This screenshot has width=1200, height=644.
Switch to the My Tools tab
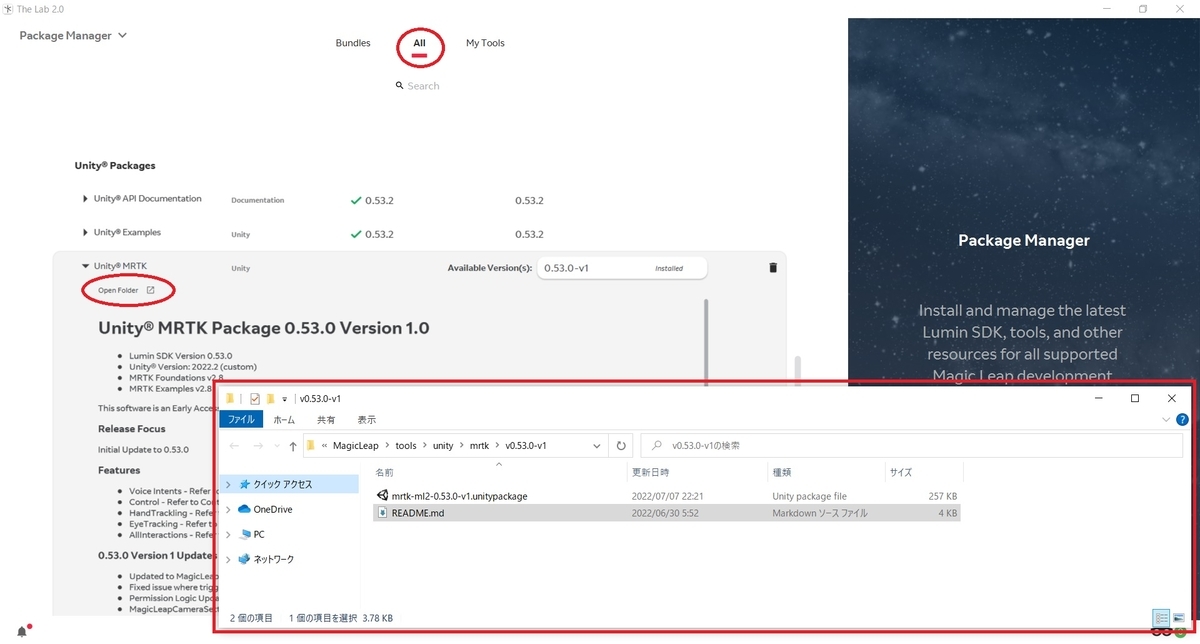click(x=485, y=43)
